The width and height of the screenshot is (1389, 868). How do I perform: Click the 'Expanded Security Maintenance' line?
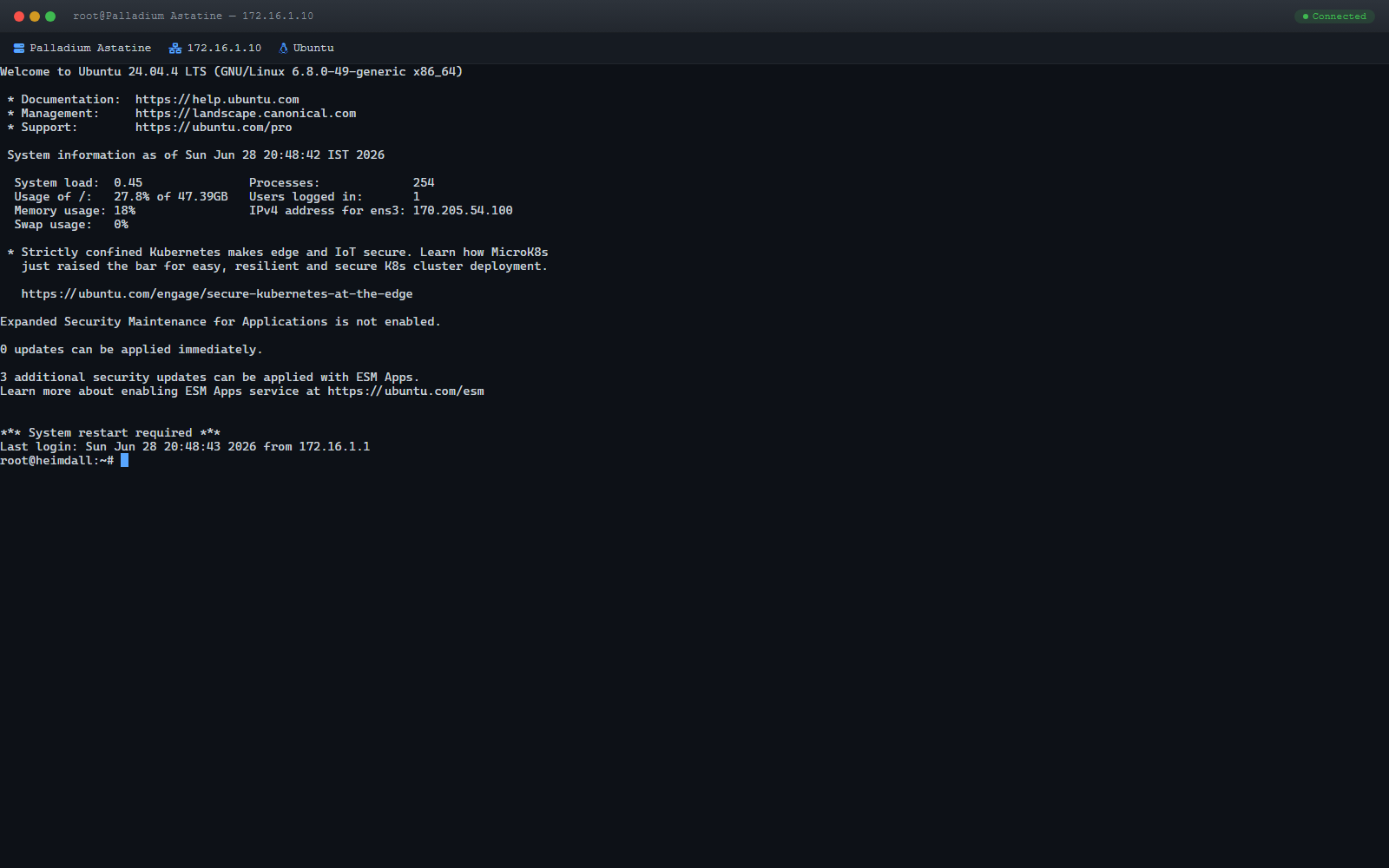click(x=221, y=322)
